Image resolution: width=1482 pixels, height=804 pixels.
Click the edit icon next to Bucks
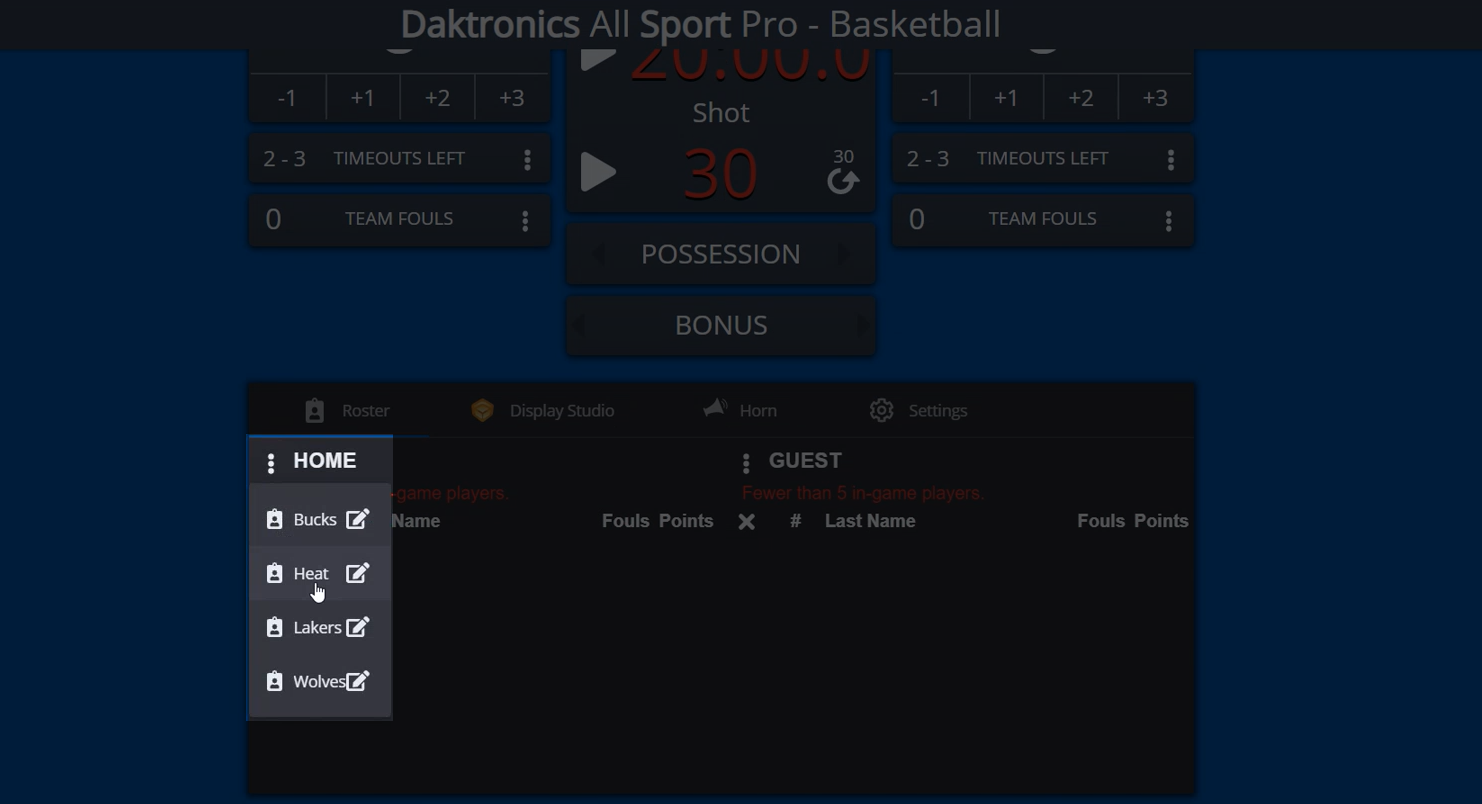(357, 519)
